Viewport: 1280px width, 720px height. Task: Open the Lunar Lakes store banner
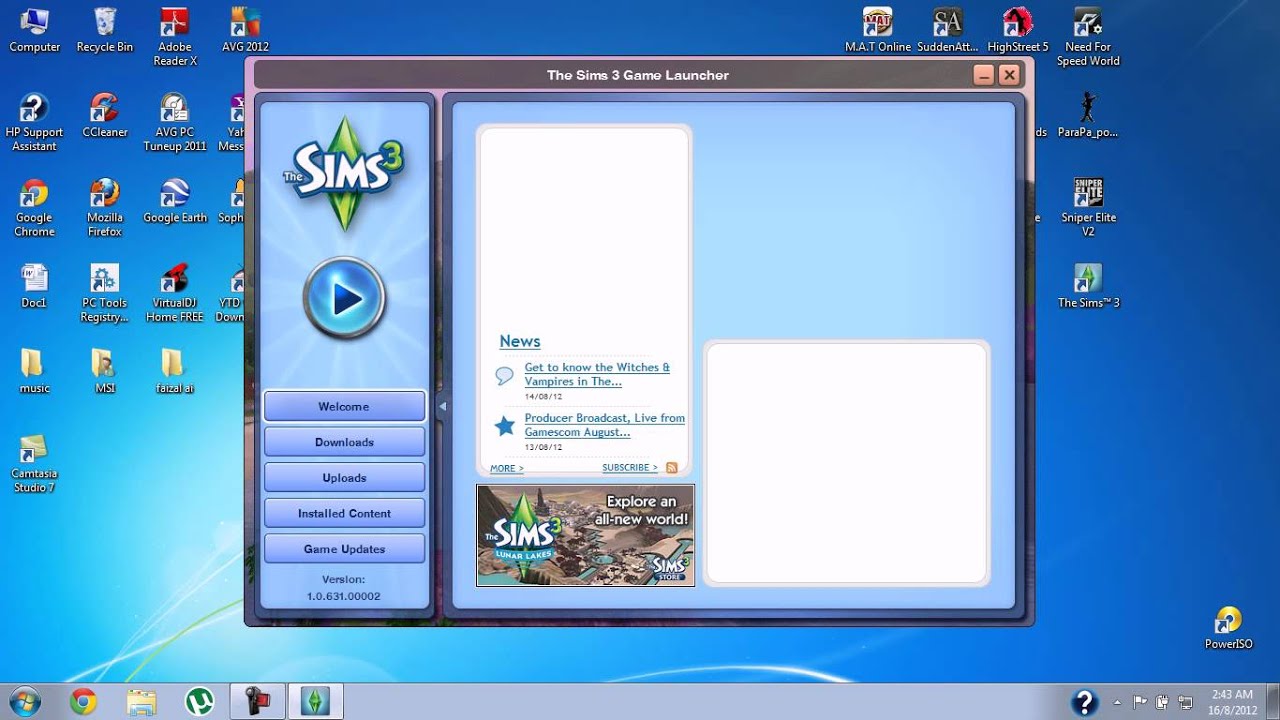[x=585, y=535]
